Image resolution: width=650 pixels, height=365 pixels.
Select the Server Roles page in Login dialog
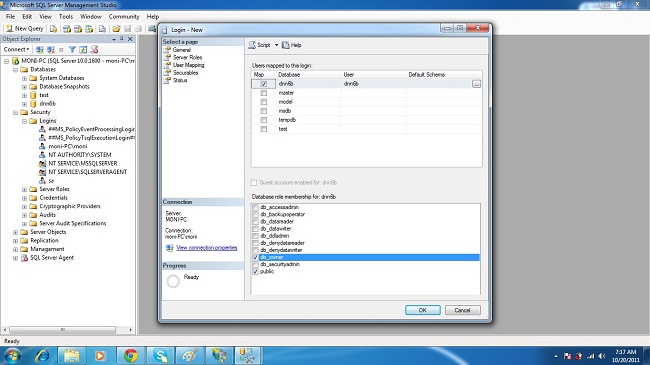coord(187,57)
